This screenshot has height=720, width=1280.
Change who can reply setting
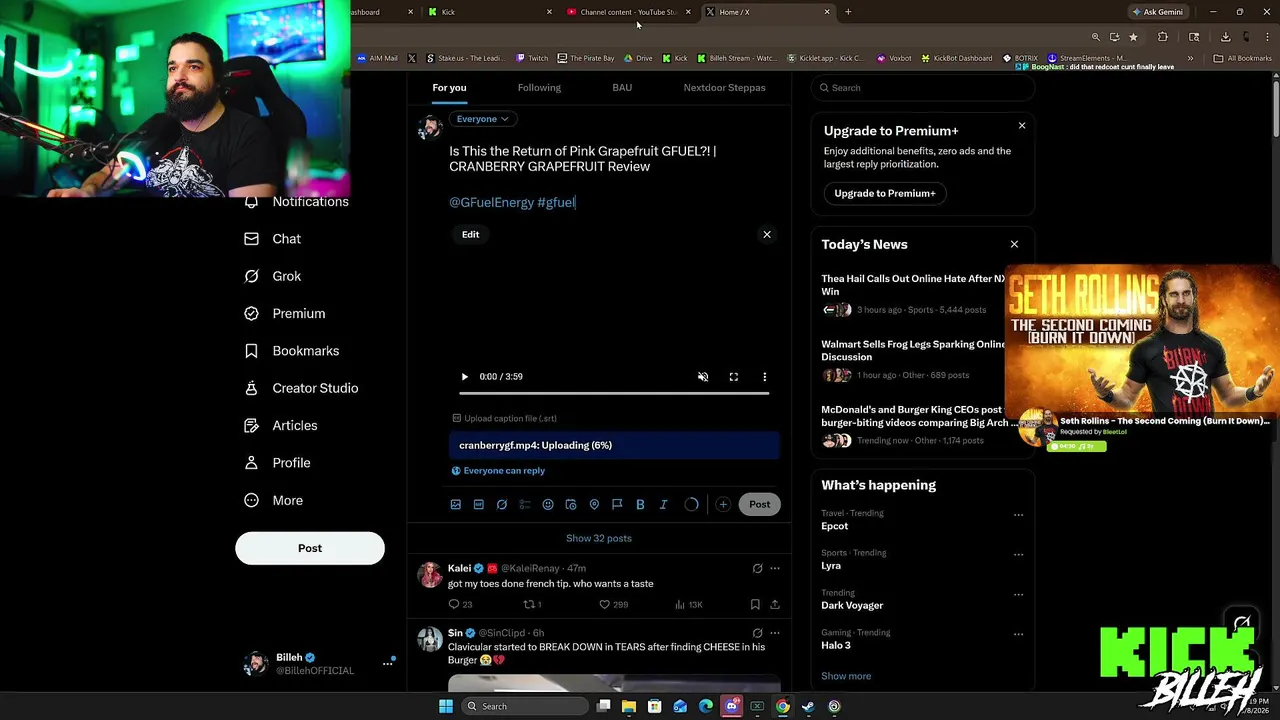click(x=498, y=471)
